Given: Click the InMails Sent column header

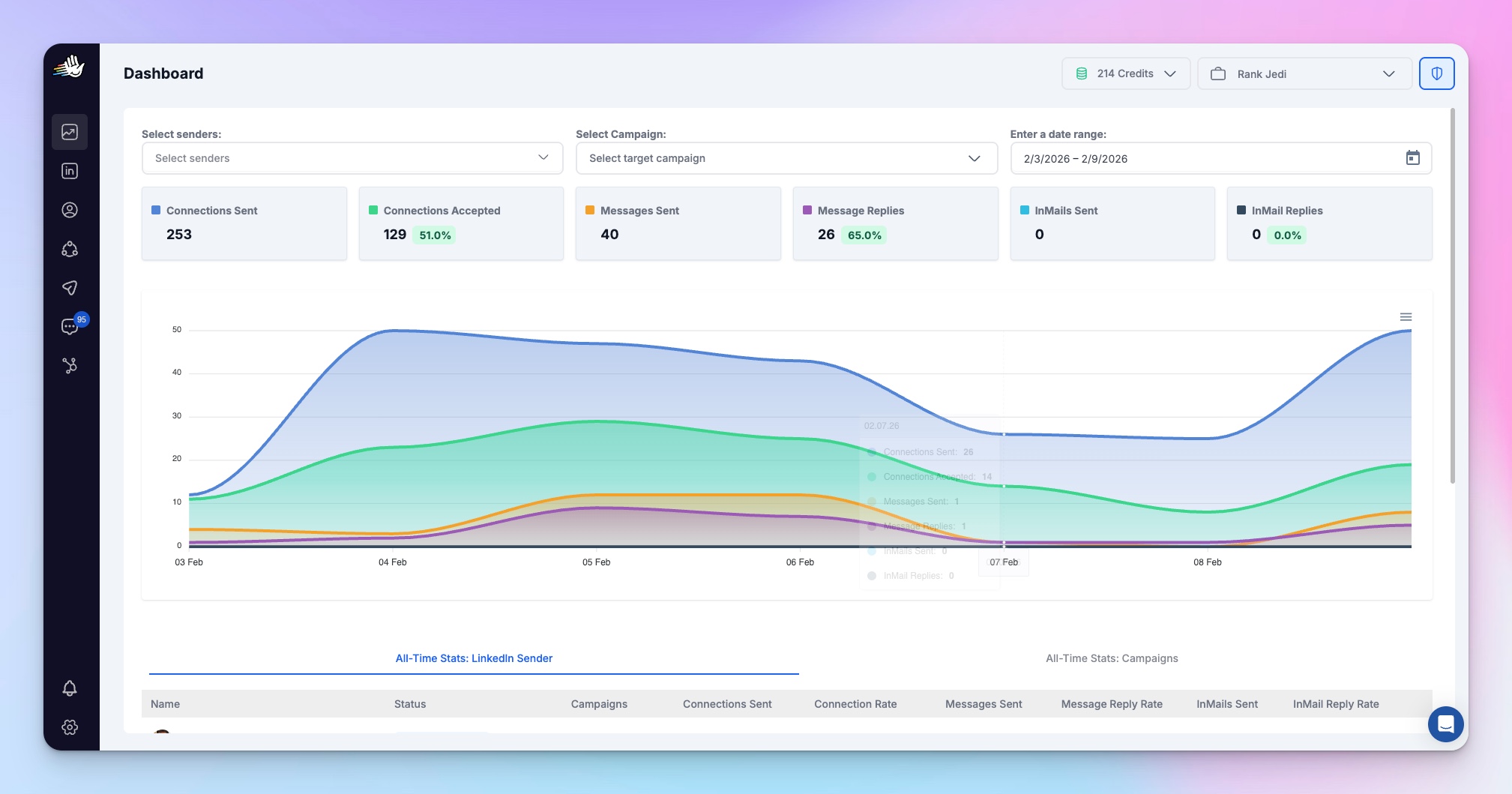Looking at the screenshot, I should pos(1227,704).
